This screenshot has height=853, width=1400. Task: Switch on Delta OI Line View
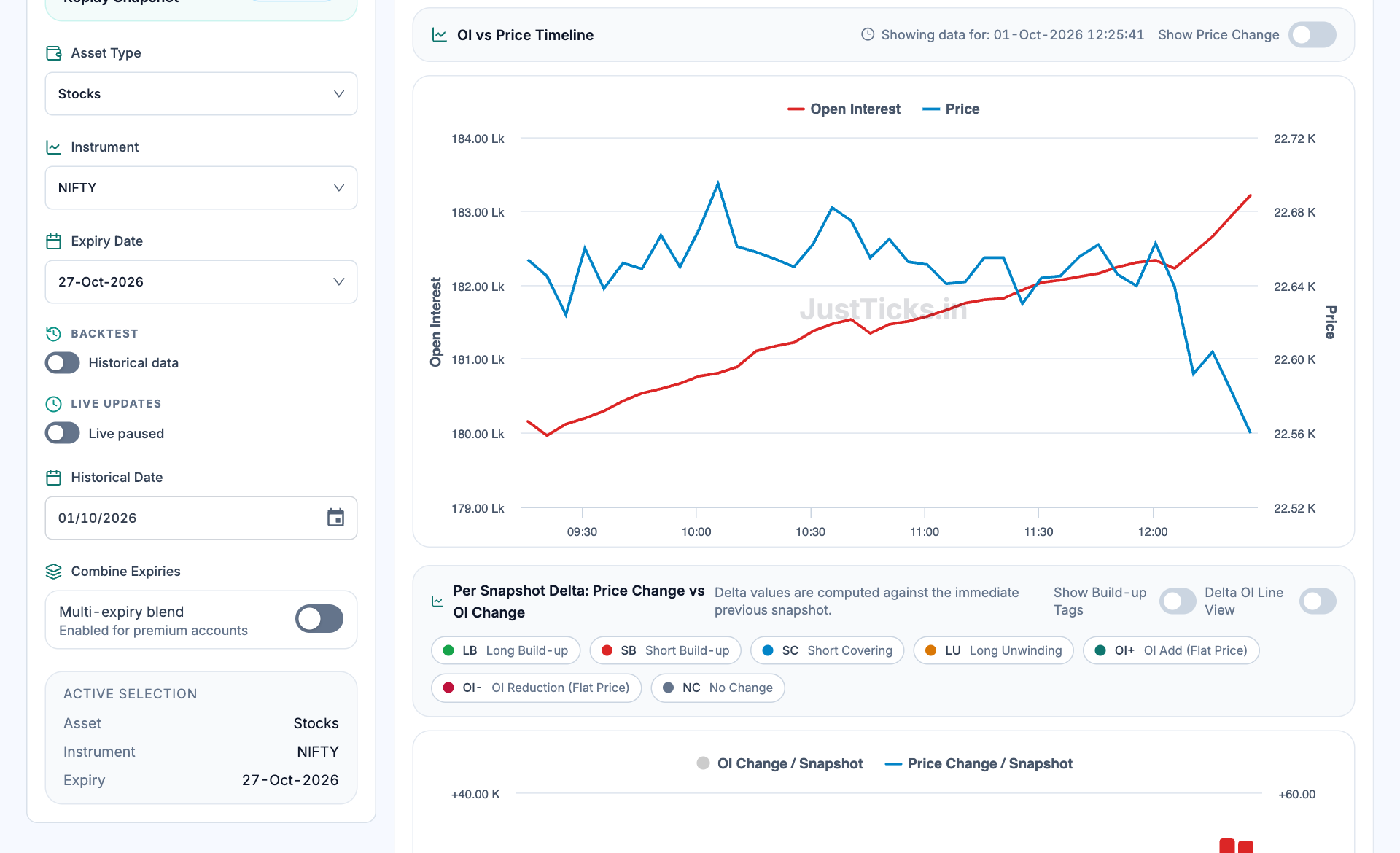(1318, 601)
